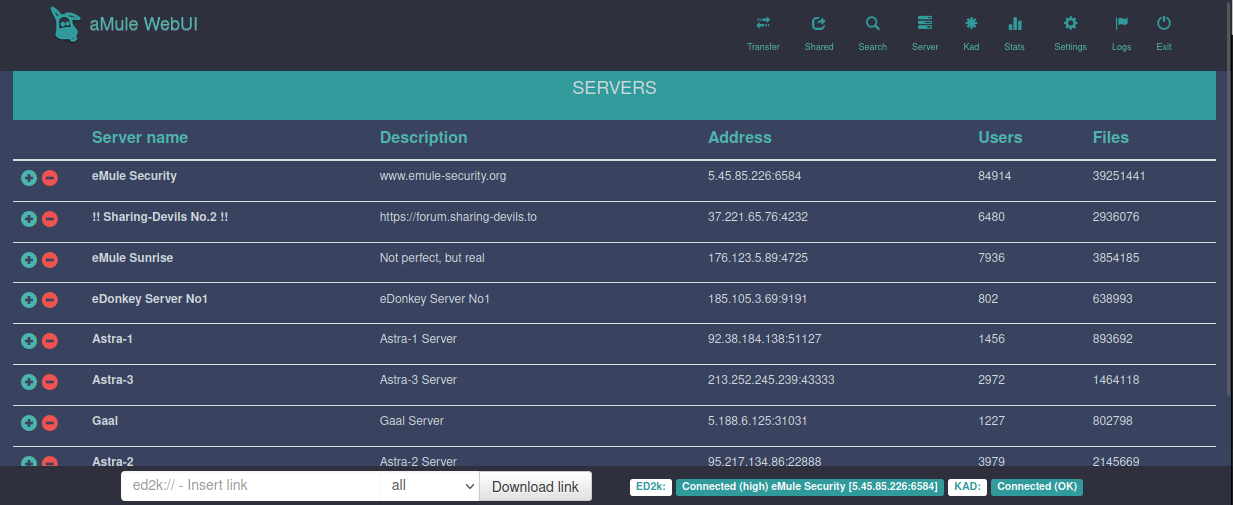
Task: Select the !! Sharing-Devils No.2 !! name
Action: (x=160, y=217)
